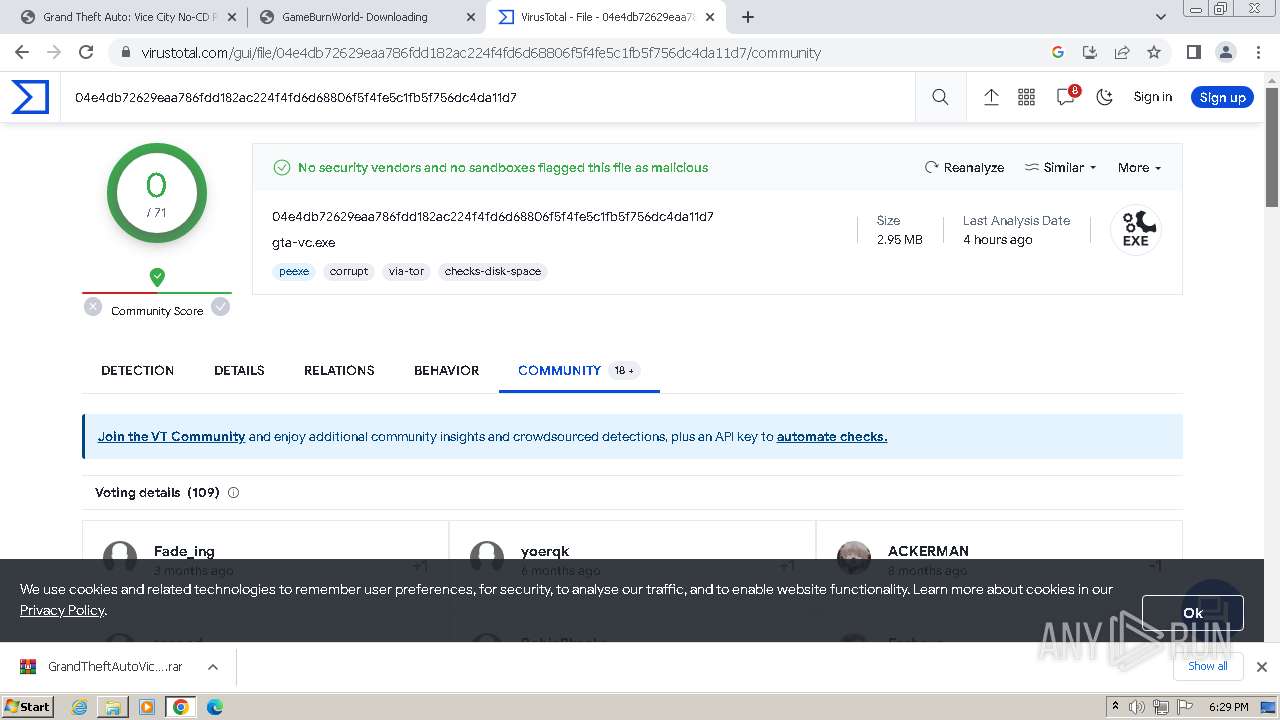Click the system clock 6:29 PM

1228,707
